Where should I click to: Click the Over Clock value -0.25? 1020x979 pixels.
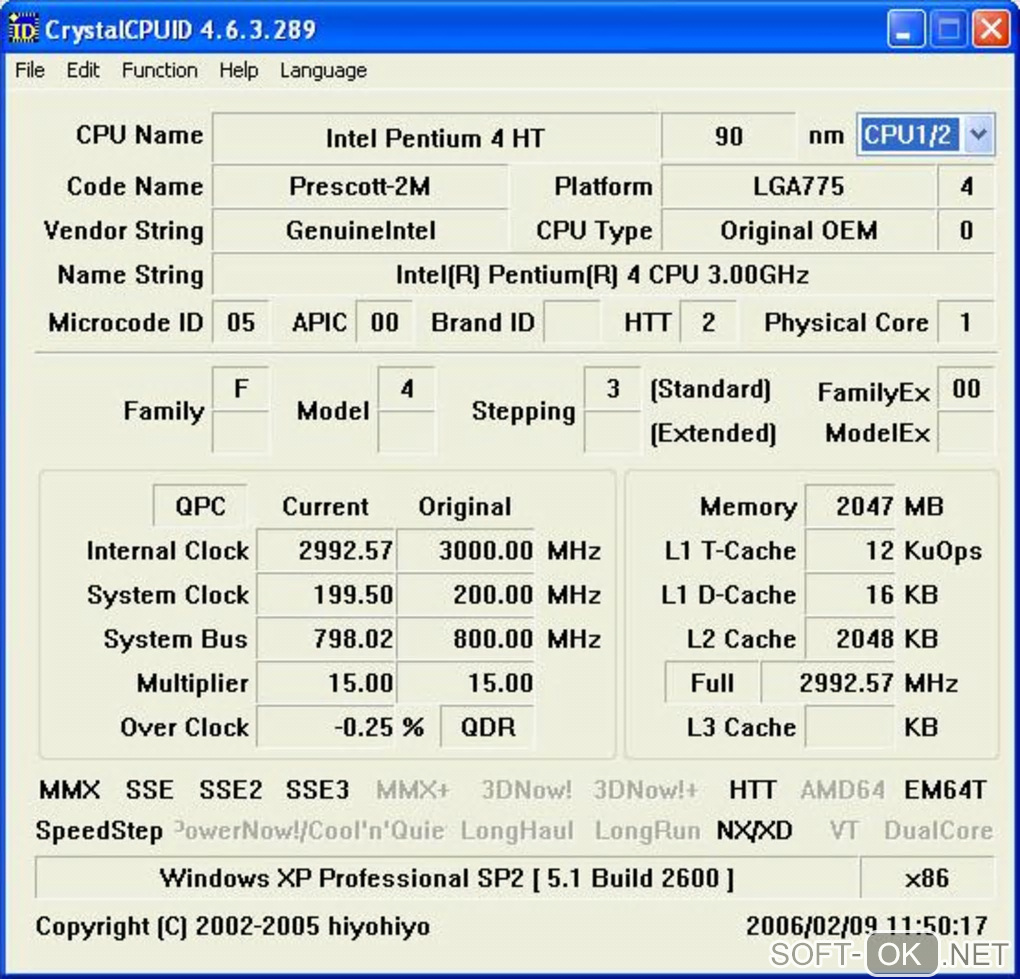click(327, 727)
